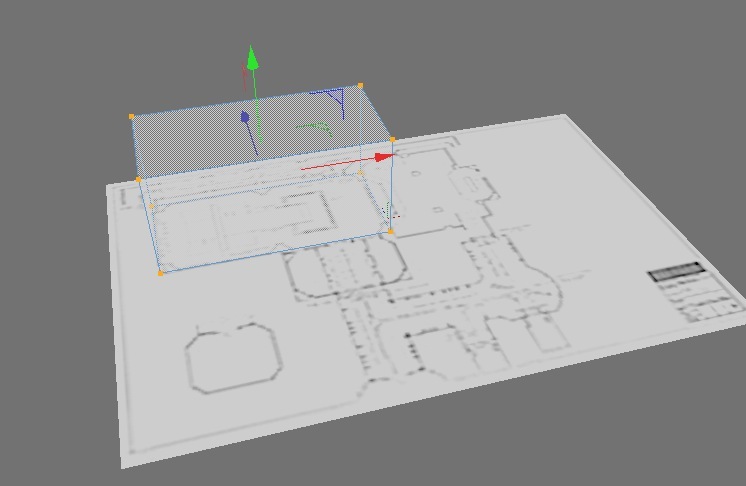Click the green Y-axis arrow shaft
Screen dimensions: 746x486
[x=256, y=100]
